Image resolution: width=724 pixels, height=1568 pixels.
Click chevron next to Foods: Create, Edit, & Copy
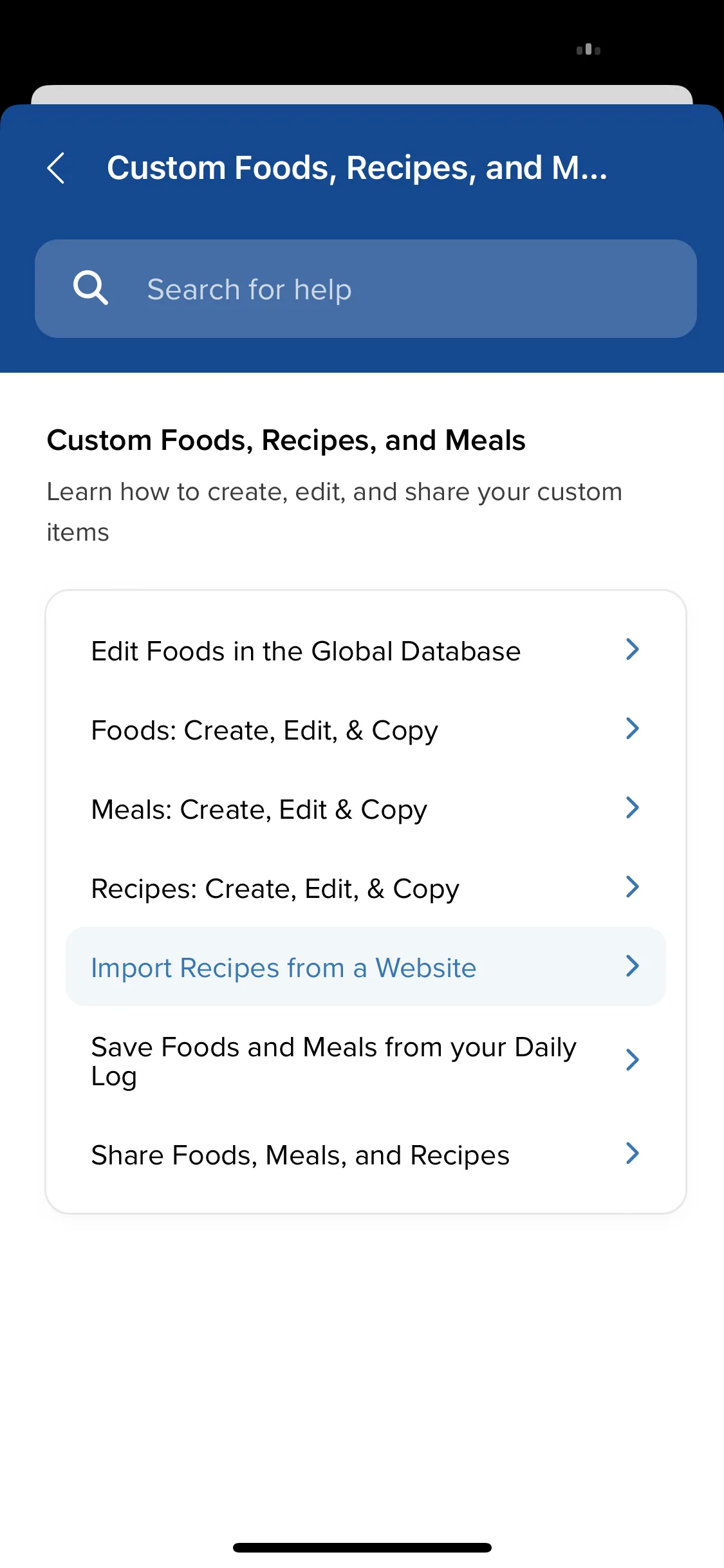click(633, 729)
